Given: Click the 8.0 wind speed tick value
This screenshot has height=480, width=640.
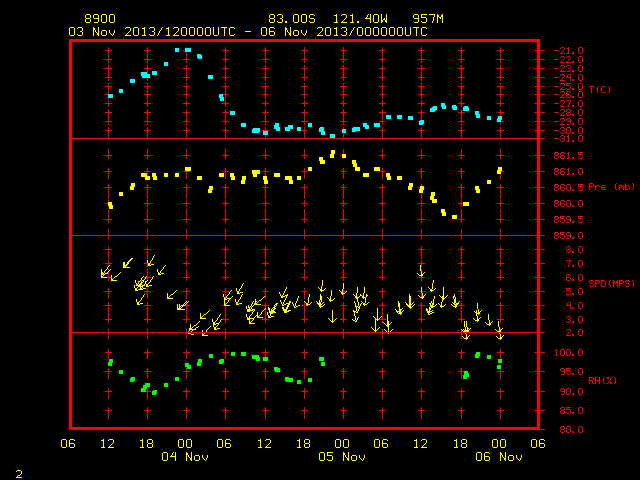Looking at the screenshot, I should pos(573,250).
